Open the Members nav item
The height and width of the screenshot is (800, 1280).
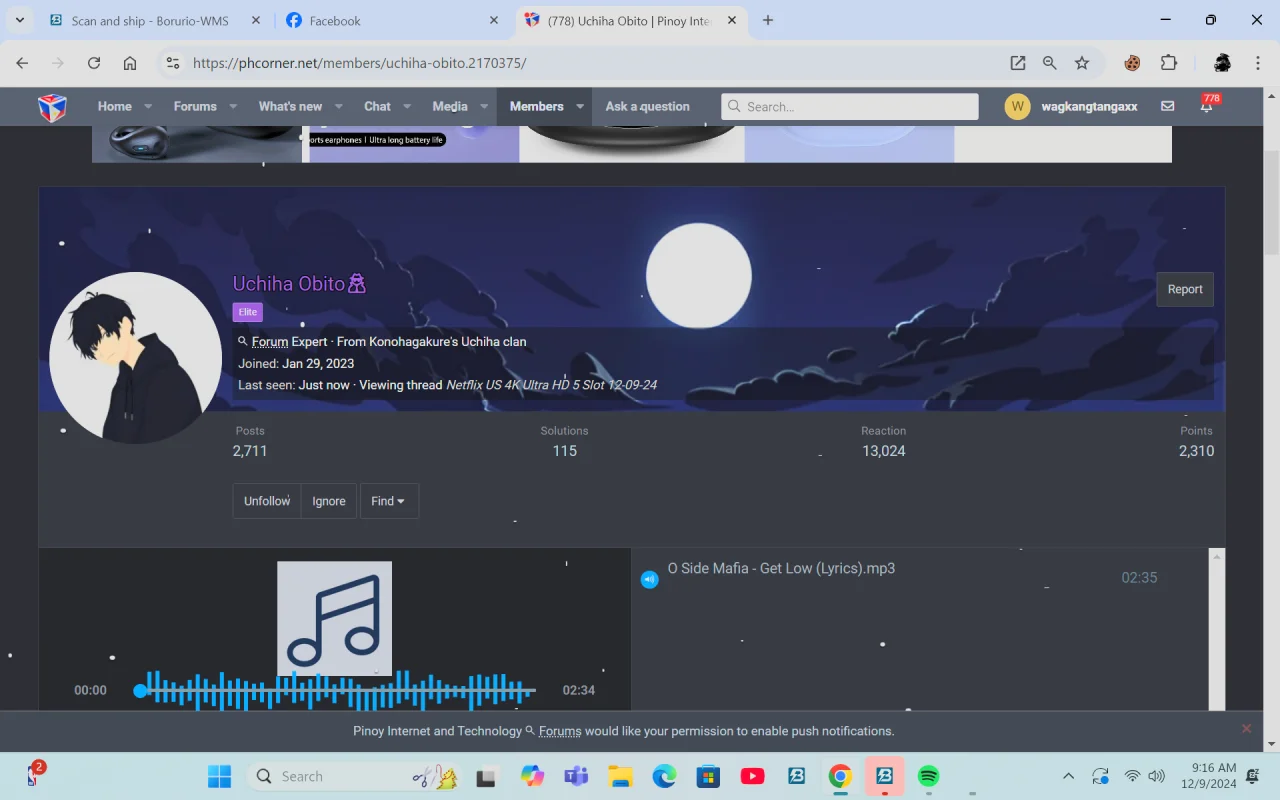(536, 106)
